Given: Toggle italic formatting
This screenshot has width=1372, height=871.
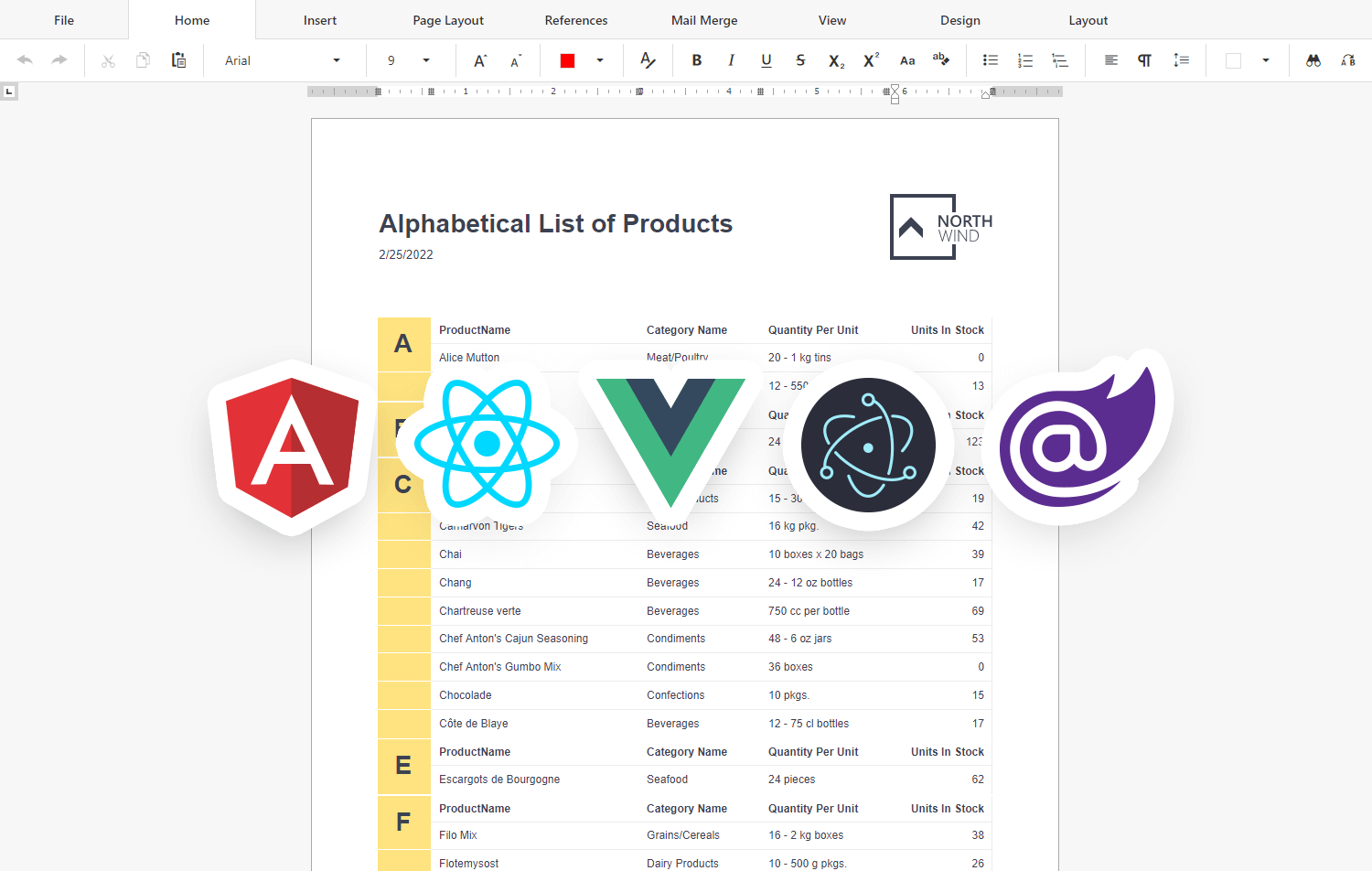Looking at the screenshot, I should point(731,60).
